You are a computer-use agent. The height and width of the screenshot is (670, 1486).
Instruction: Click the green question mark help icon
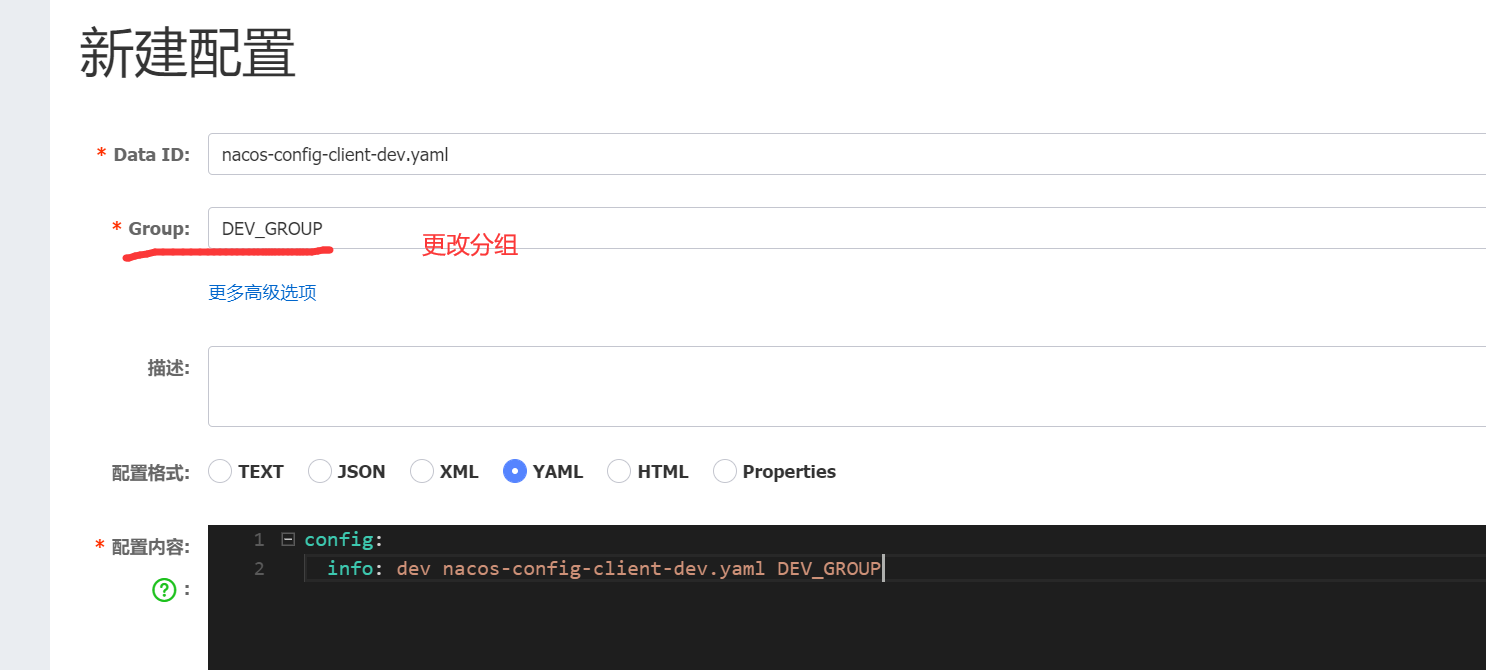[164, 590]
